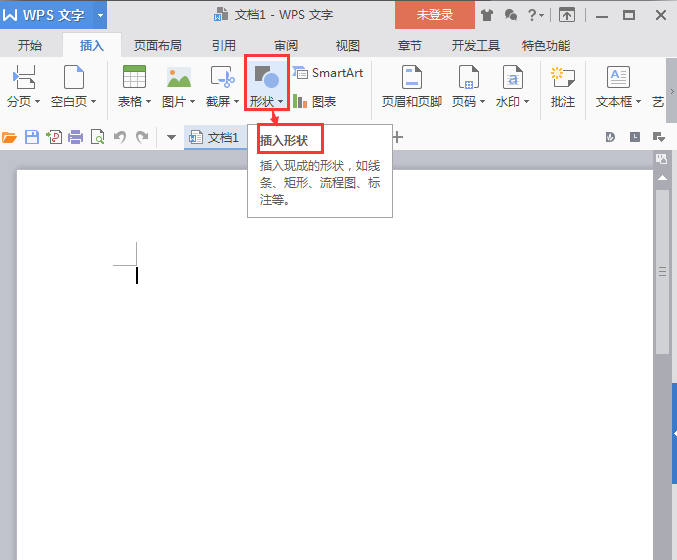Expand the WPS 文字 application menu arrow
The width and height of the screenshot is (677, 560).
(100, 16)
